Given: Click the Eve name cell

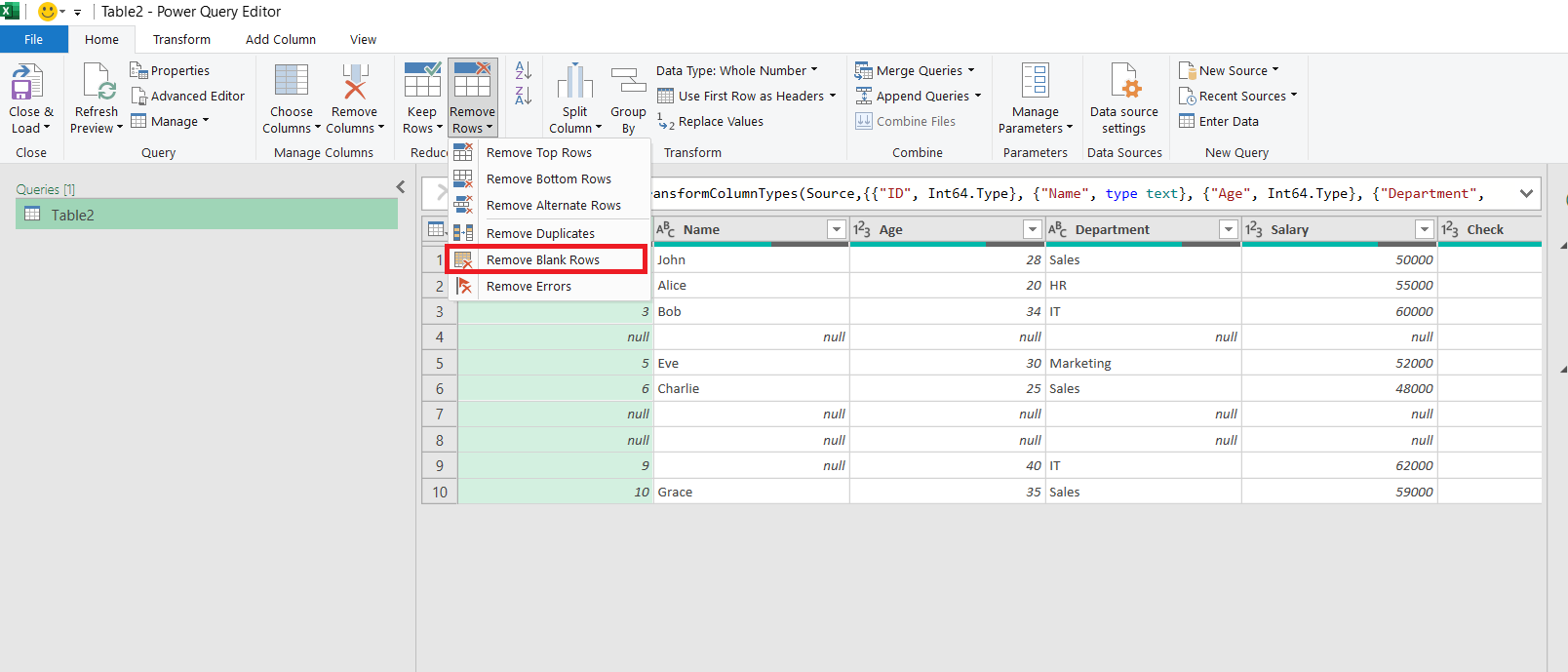Looking at the screenshot, I should tap(751, 363).
